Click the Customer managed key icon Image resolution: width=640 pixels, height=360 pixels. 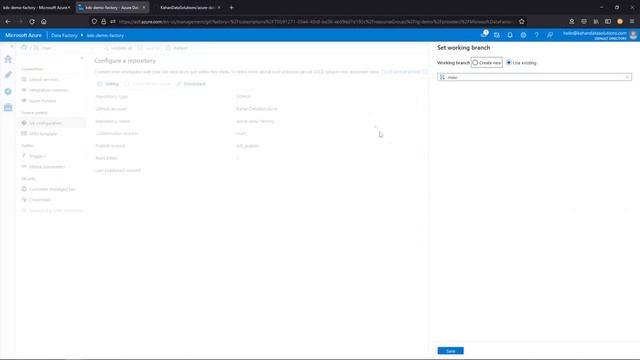pyautogui.click(x=24, y=189)
